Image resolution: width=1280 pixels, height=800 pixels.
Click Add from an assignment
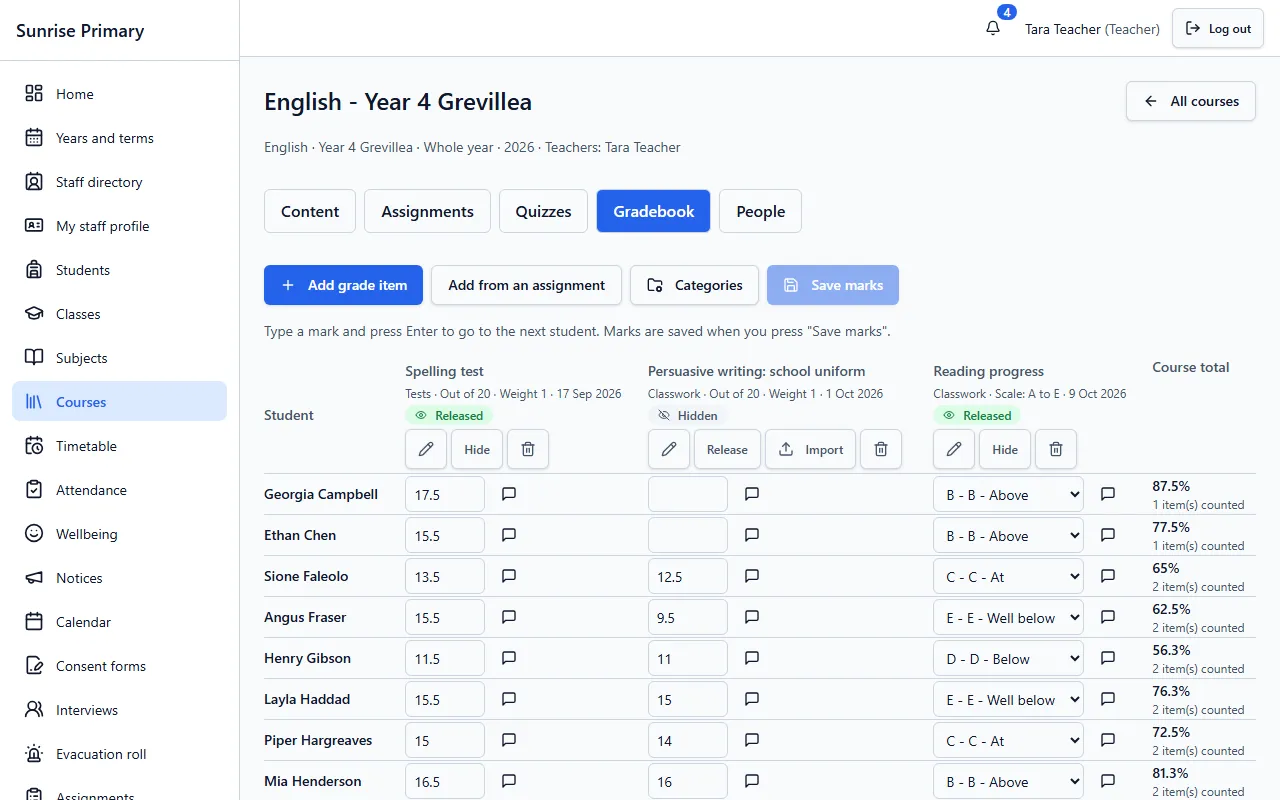pyautogui.click(x=526, y=285)
